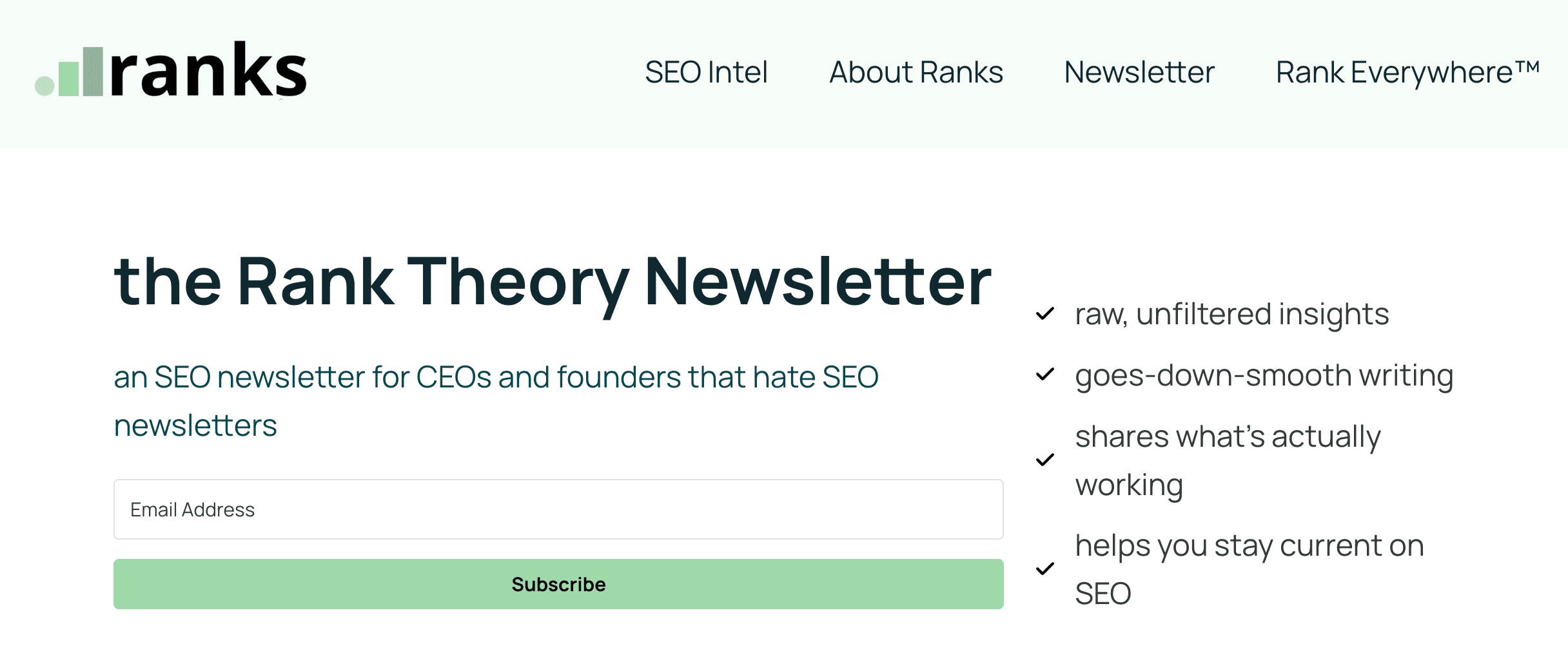Click the helps you stay current on SEO text
The height and width of the screenshot is (655, 1568).
(x=1249, y=569)
